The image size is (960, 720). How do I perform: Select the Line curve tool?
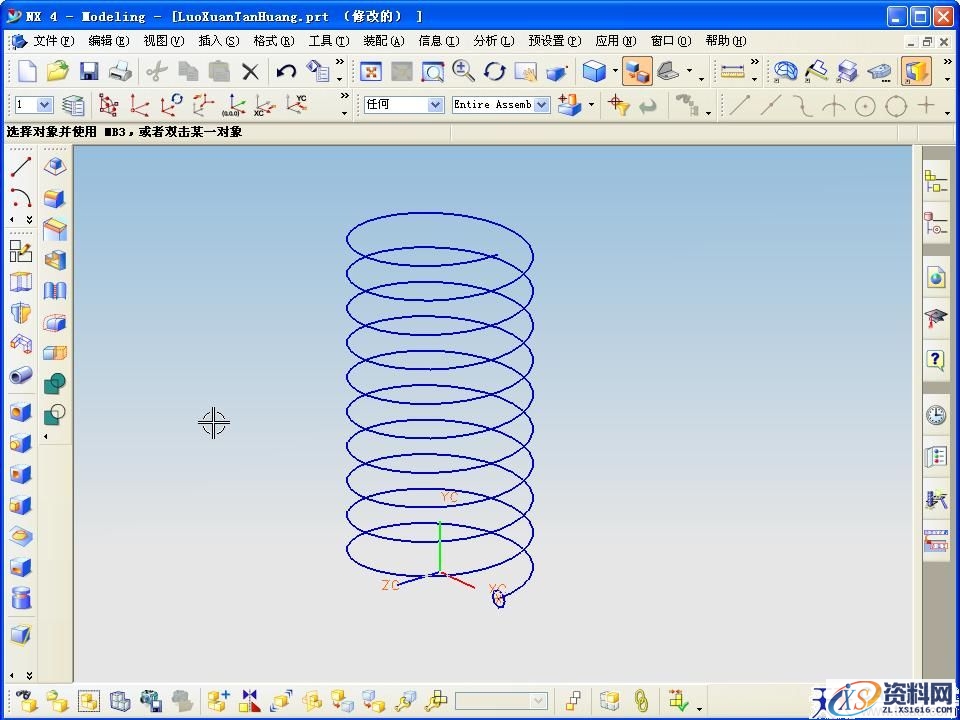21,167
